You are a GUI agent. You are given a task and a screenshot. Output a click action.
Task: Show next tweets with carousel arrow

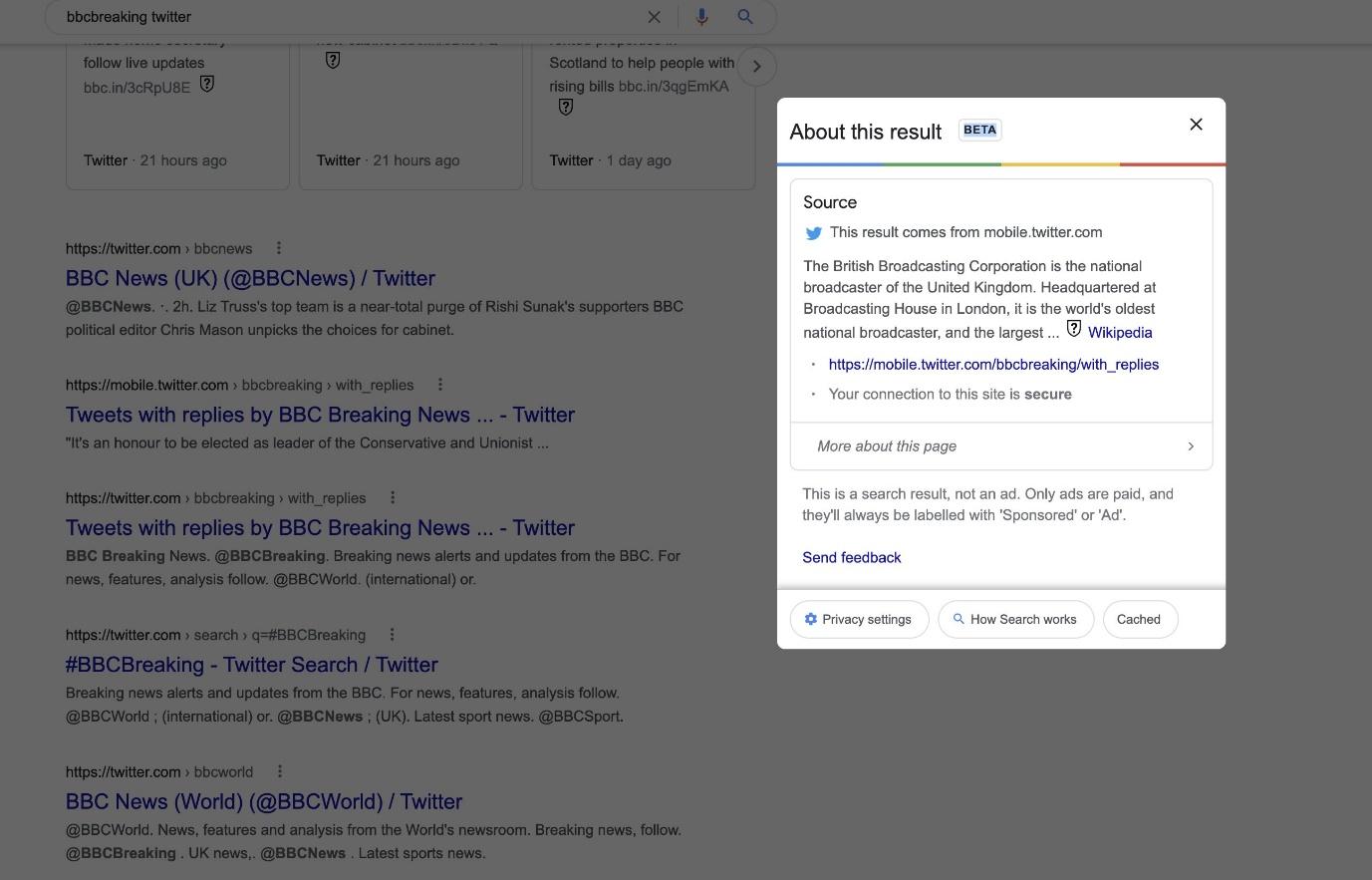tap(756, 67)
